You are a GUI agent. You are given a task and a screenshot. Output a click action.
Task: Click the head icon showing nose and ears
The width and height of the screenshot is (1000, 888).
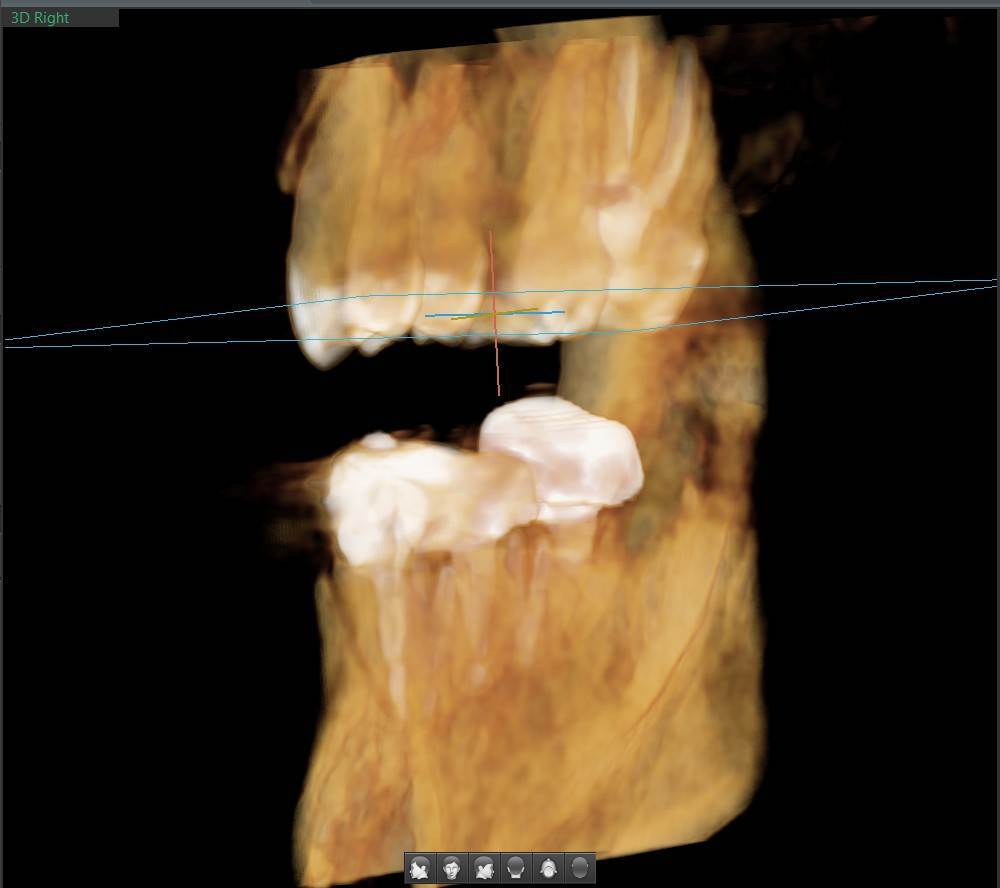click(548, 867)
